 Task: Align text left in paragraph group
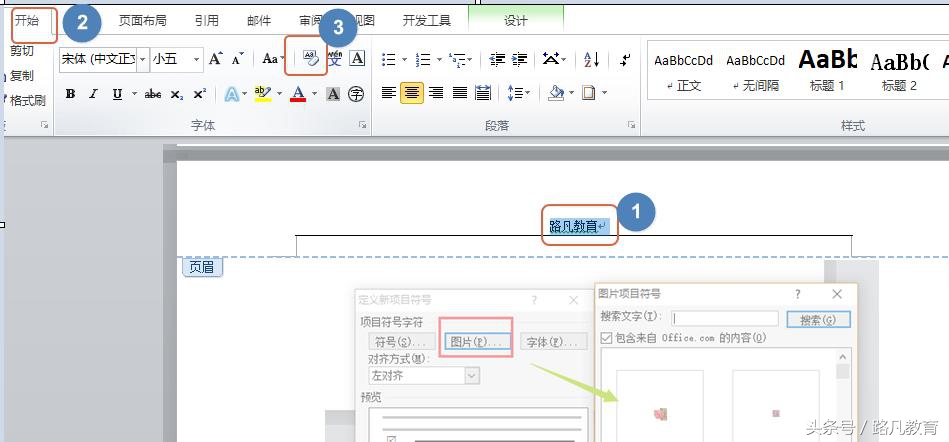[389, 93]
